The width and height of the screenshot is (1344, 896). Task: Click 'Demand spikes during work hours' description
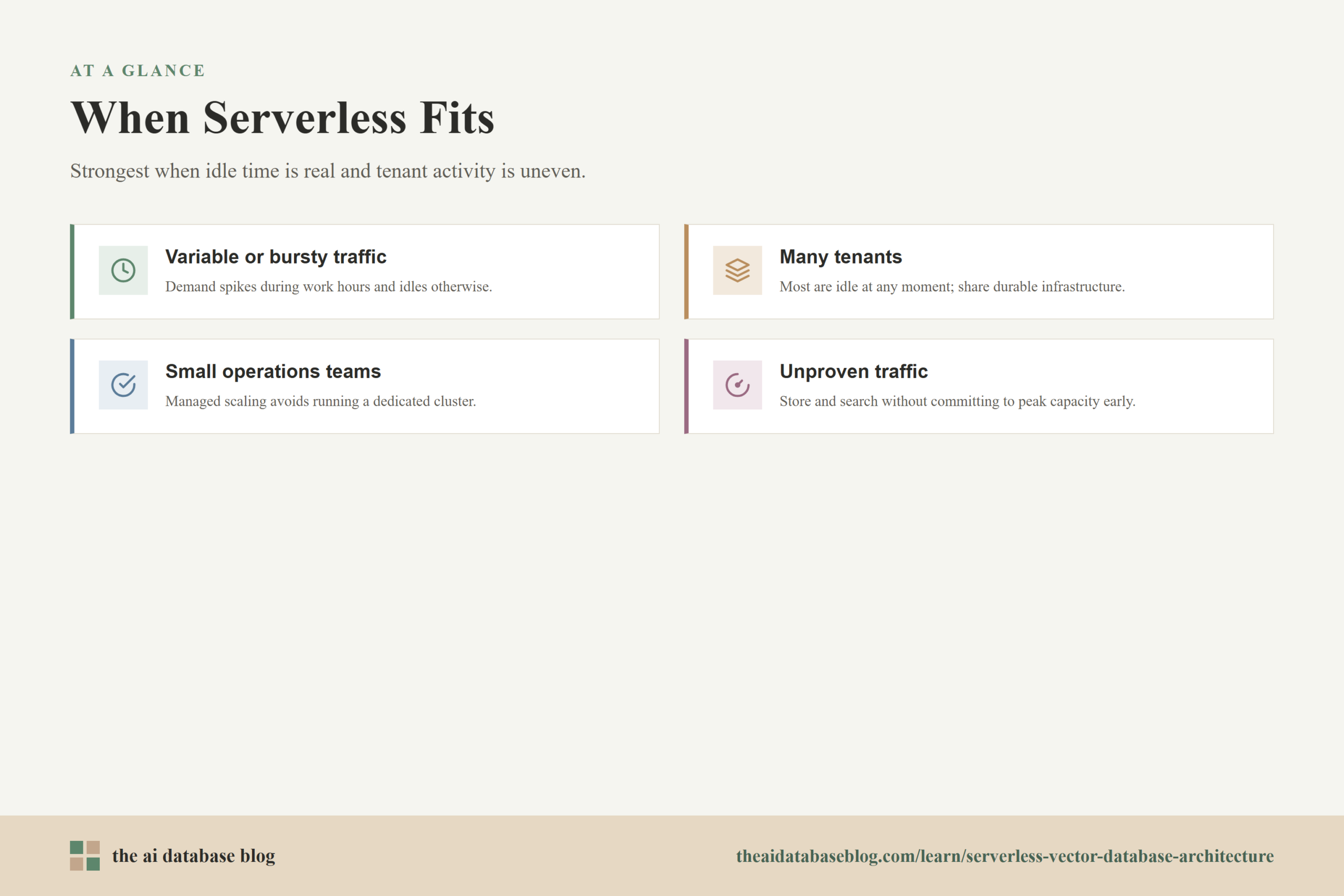(329, 286)
